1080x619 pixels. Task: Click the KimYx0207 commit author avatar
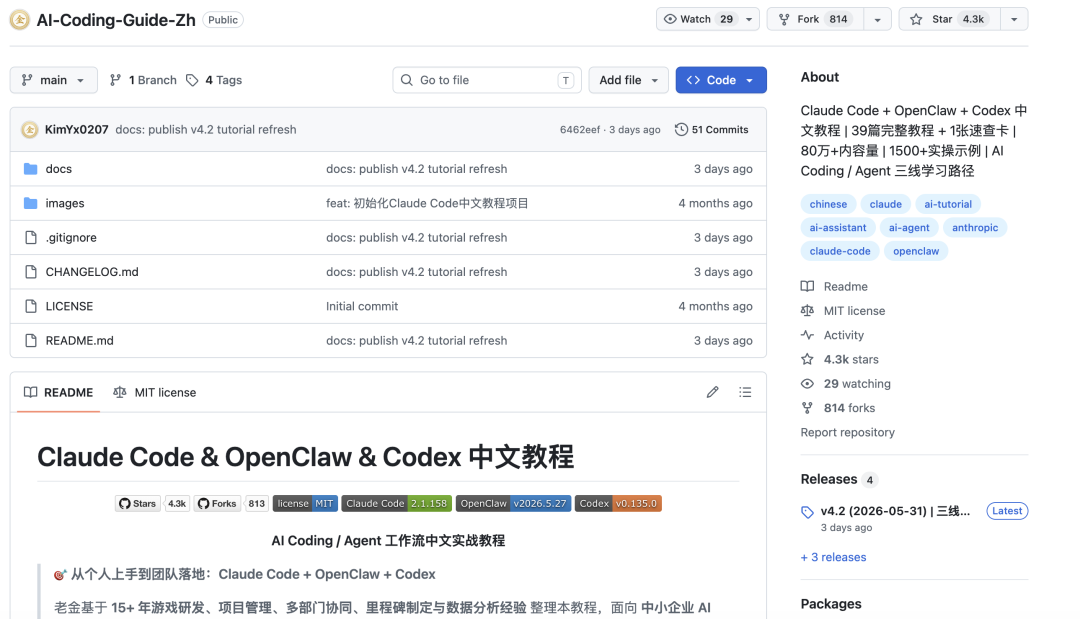tap(30, 129)
